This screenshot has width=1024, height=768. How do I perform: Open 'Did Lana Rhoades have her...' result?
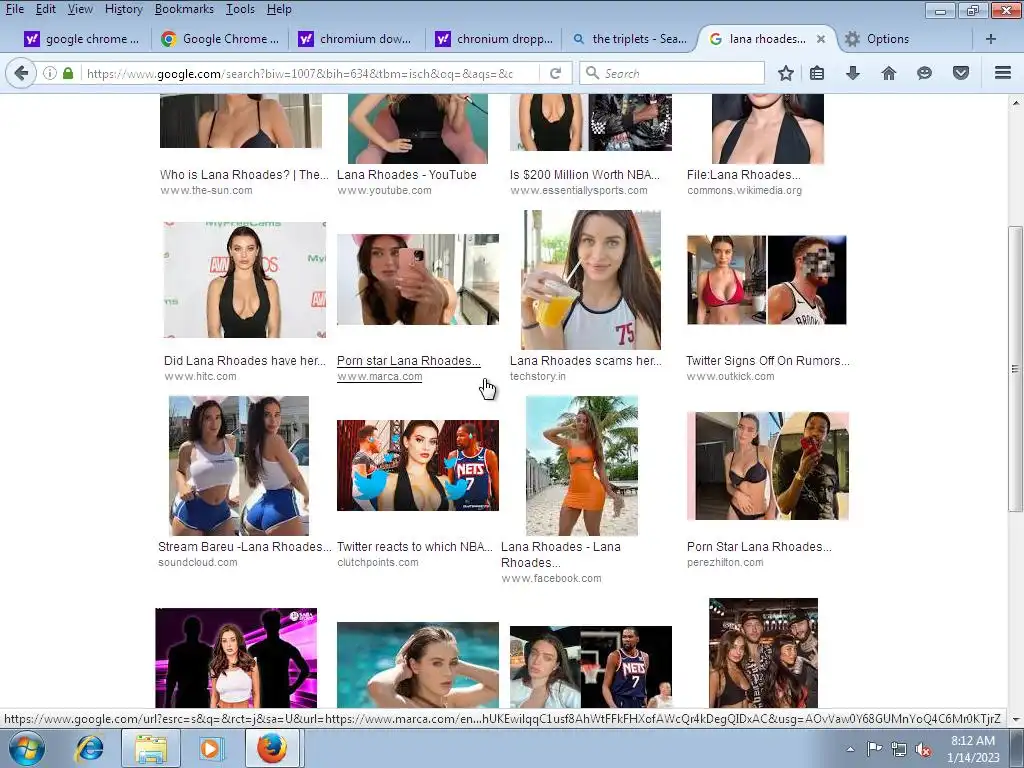point(245,360)
